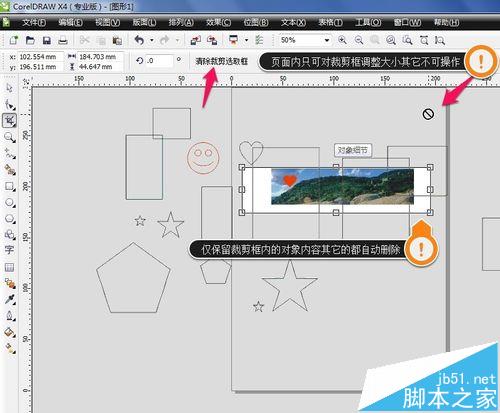Open the 文件(F) menu
Screen dimensions: 500x413
tap(34, 22)
